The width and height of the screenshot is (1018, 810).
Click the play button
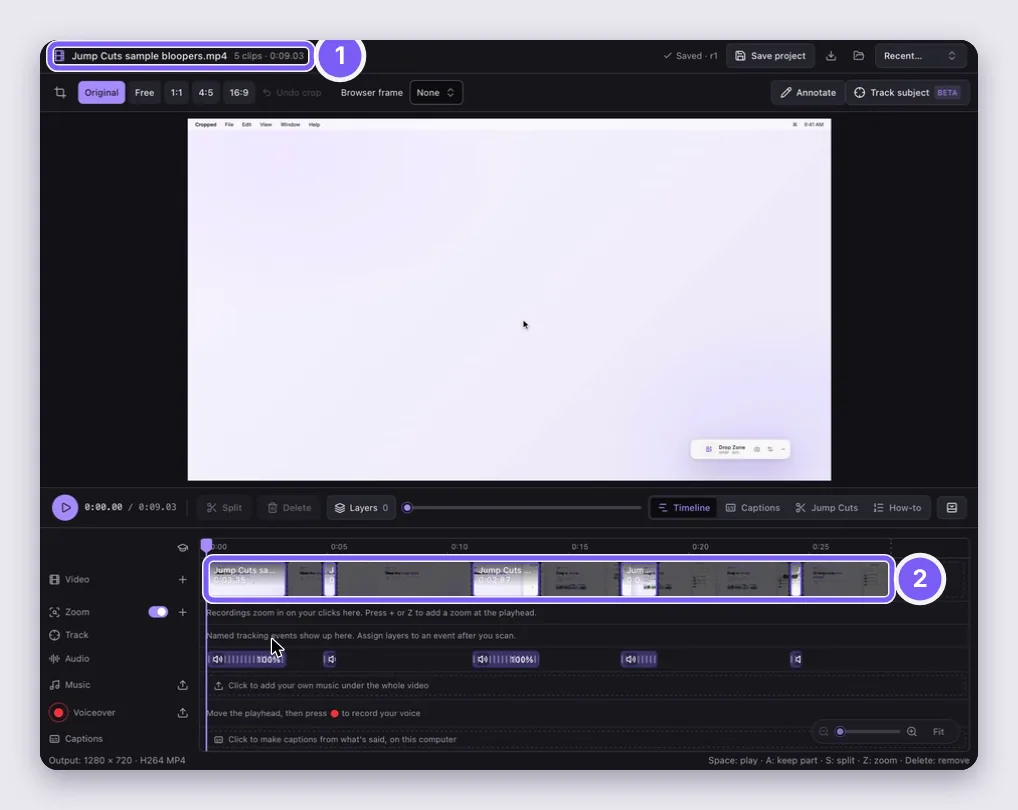click(65, 508)
